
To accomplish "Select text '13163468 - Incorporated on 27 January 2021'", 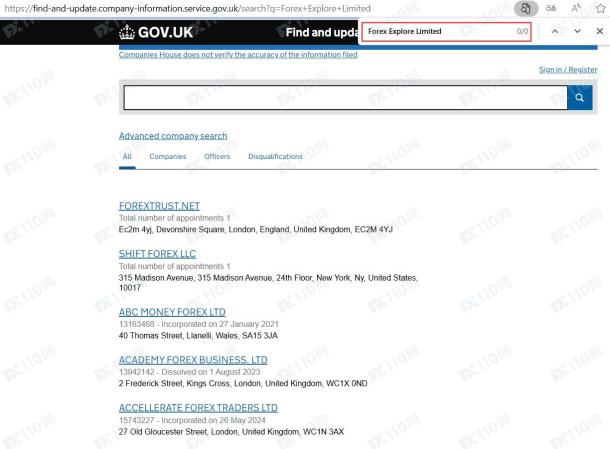I will [199, 324].
